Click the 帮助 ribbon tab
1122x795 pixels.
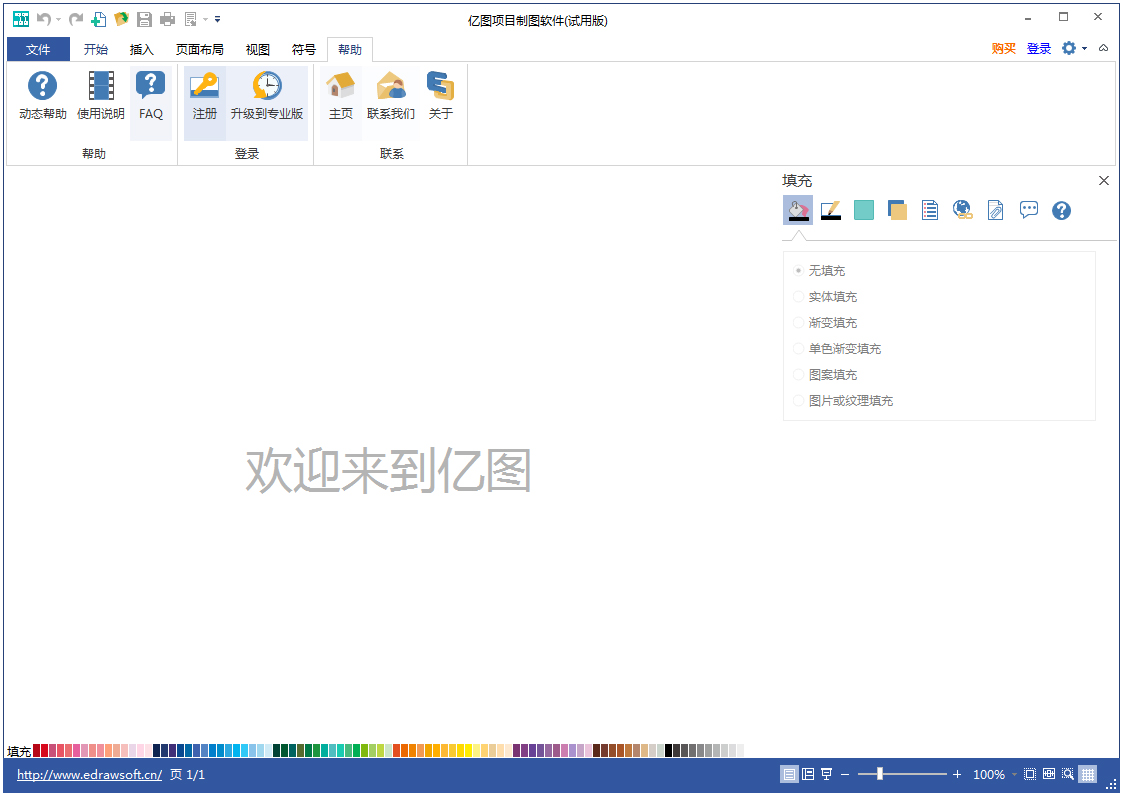click(x=350, y=49)
